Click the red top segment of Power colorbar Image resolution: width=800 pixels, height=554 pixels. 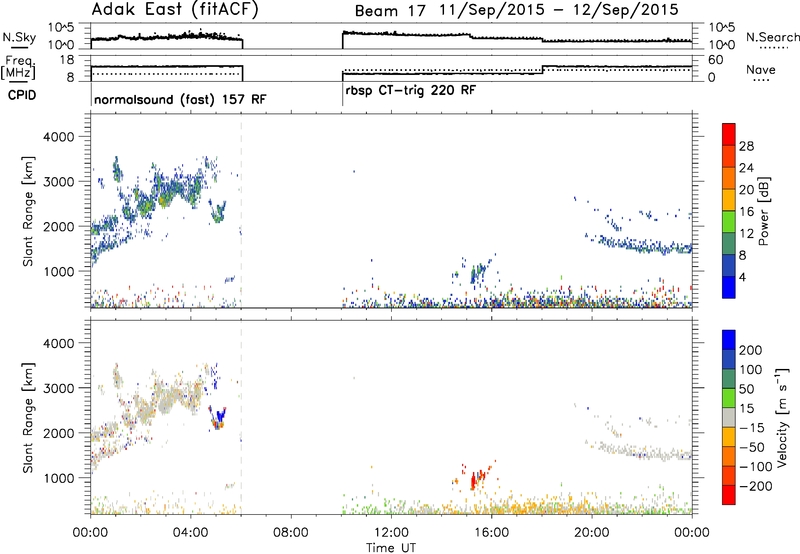point(729,135)
